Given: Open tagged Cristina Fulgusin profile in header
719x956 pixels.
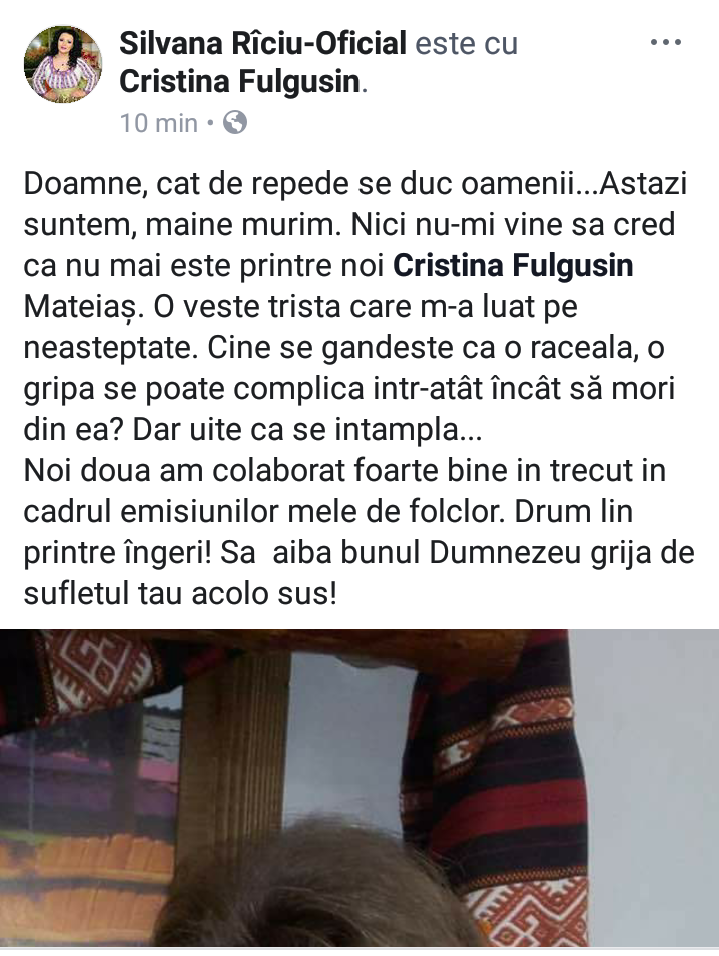Looking at the screenshot, I should tap(240, 82).
